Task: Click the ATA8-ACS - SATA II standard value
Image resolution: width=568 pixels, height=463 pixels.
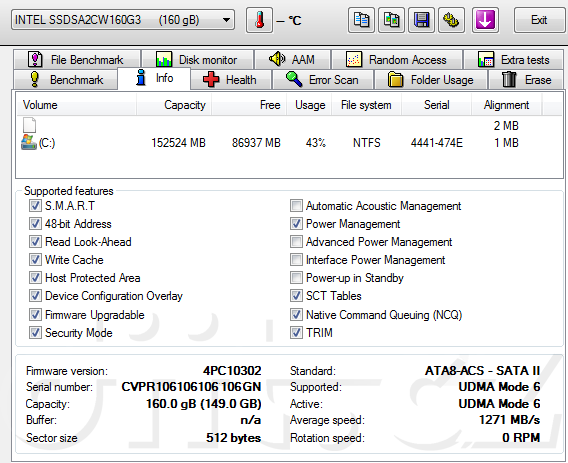Action: 483,371
